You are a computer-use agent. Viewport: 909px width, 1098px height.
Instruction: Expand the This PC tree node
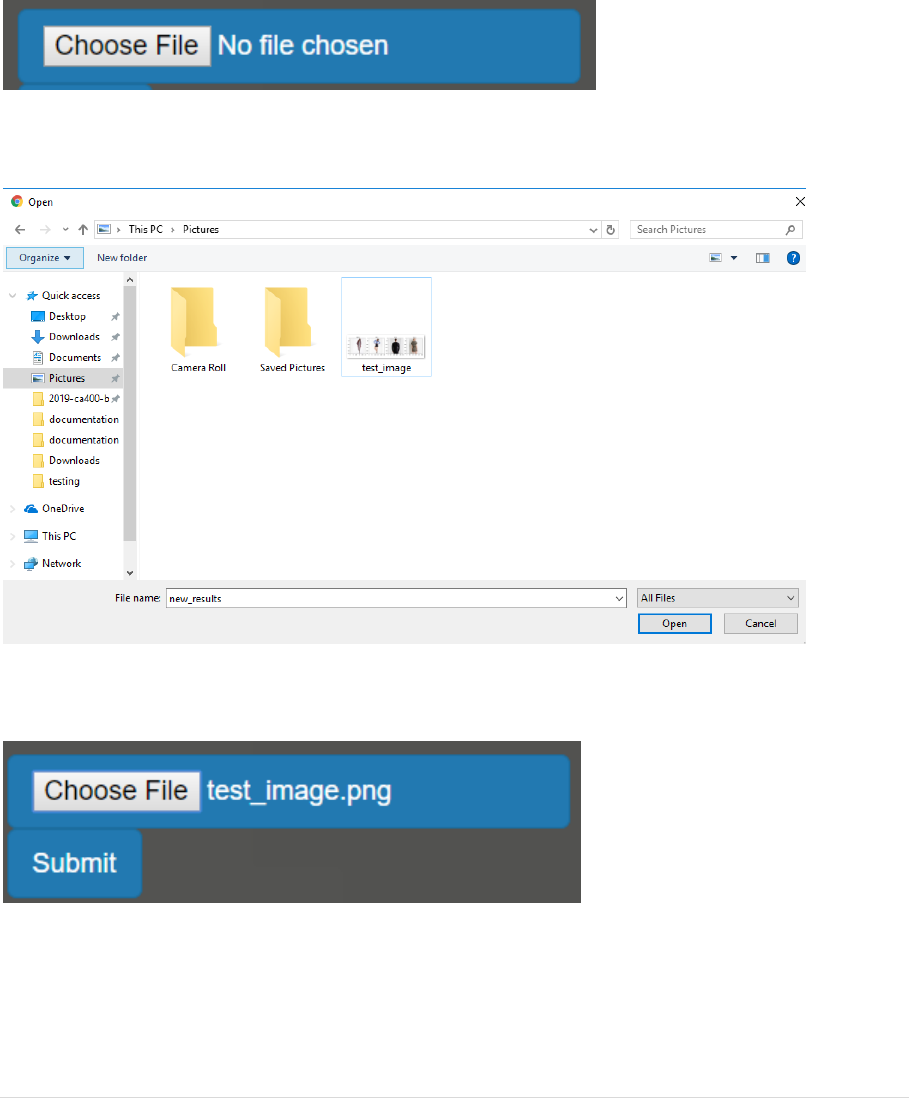(12, 536)
